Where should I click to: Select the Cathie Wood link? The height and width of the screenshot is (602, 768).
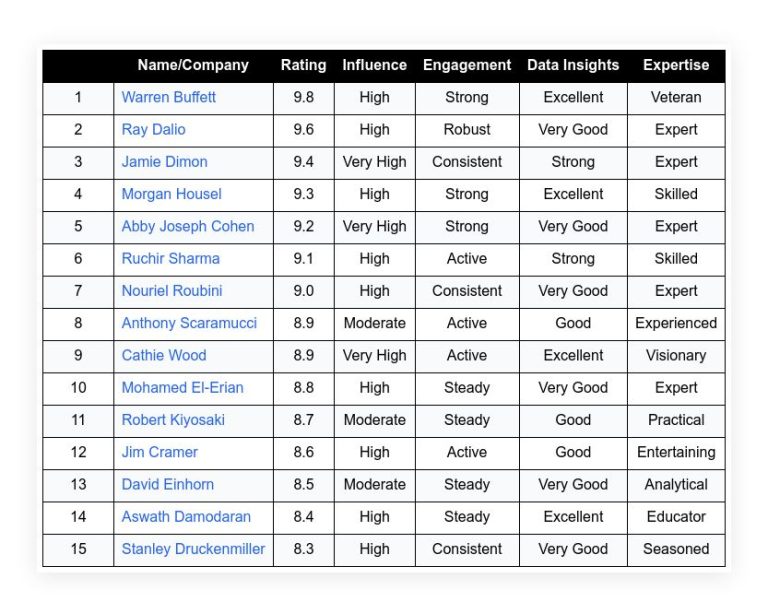coord(164,356)
